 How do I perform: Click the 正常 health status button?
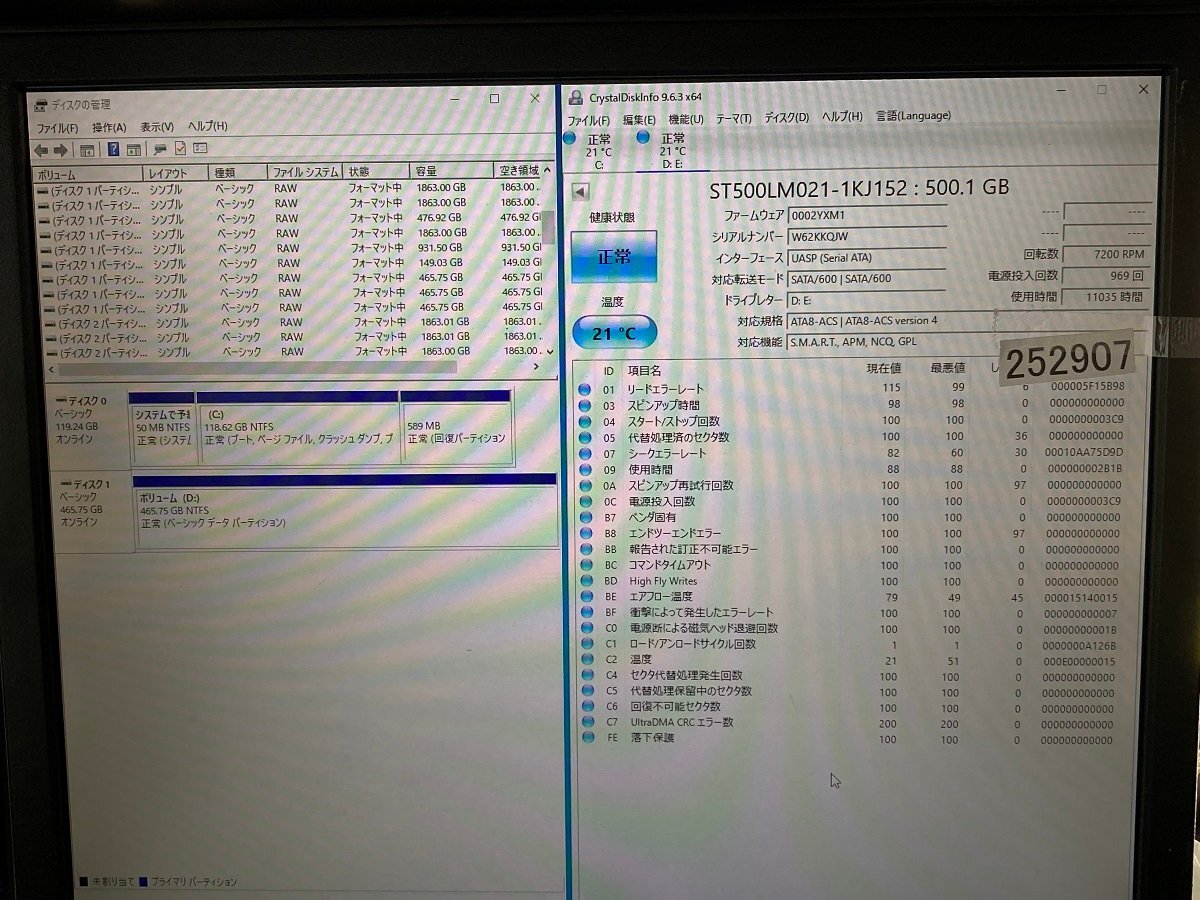(614, 256)
